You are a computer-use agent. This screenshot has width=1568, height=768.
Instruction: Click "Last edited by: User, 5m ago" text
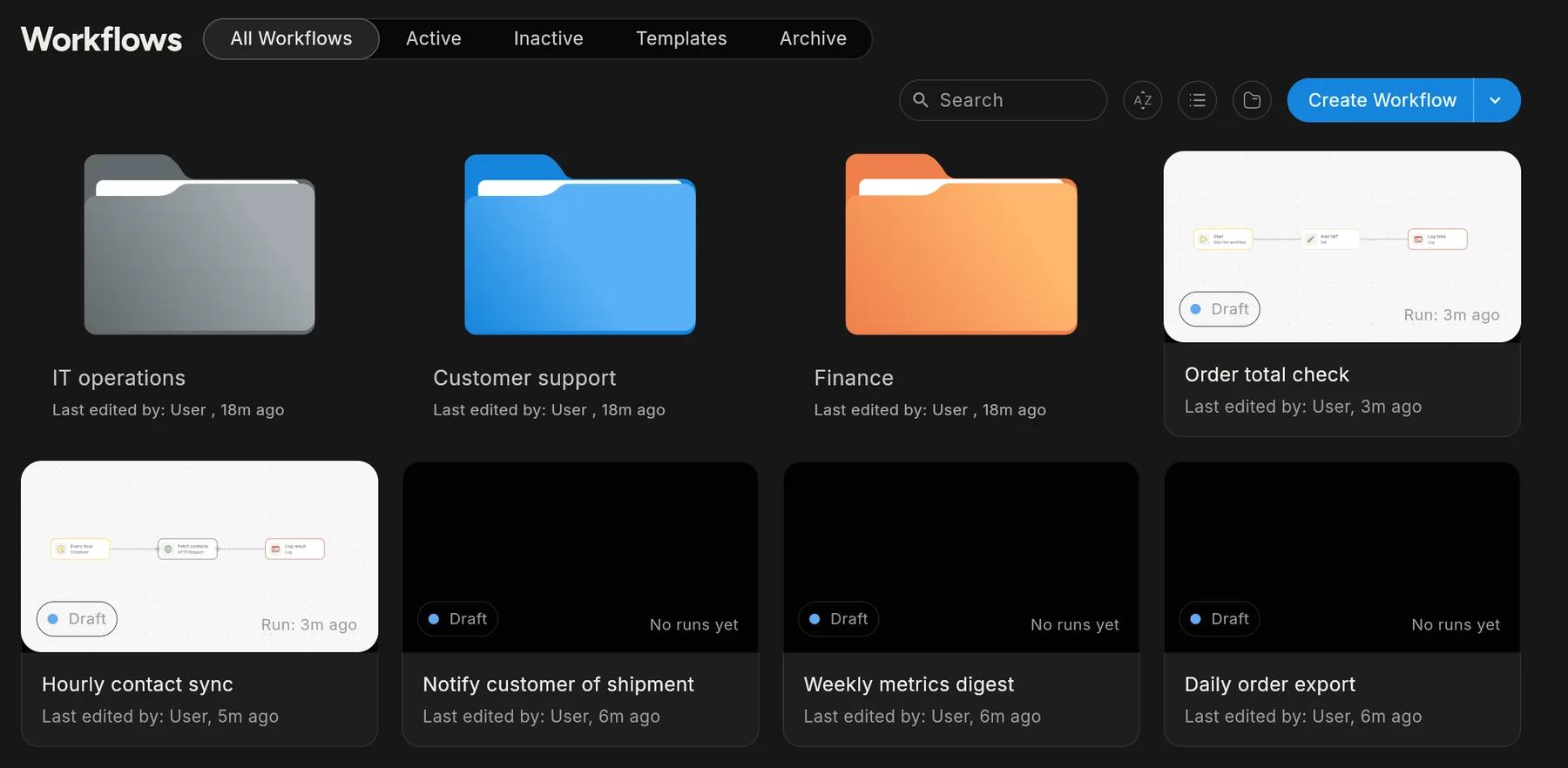[160, 717]
